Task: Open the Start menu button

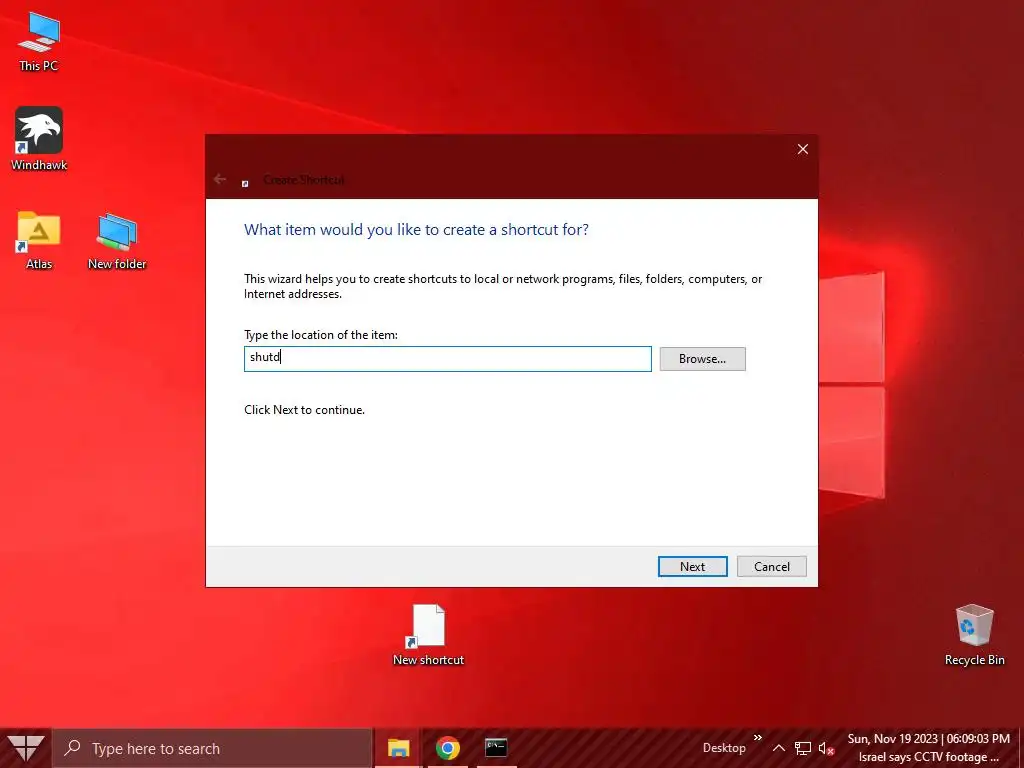Action: pyautogui.click(x=26, y=748)
